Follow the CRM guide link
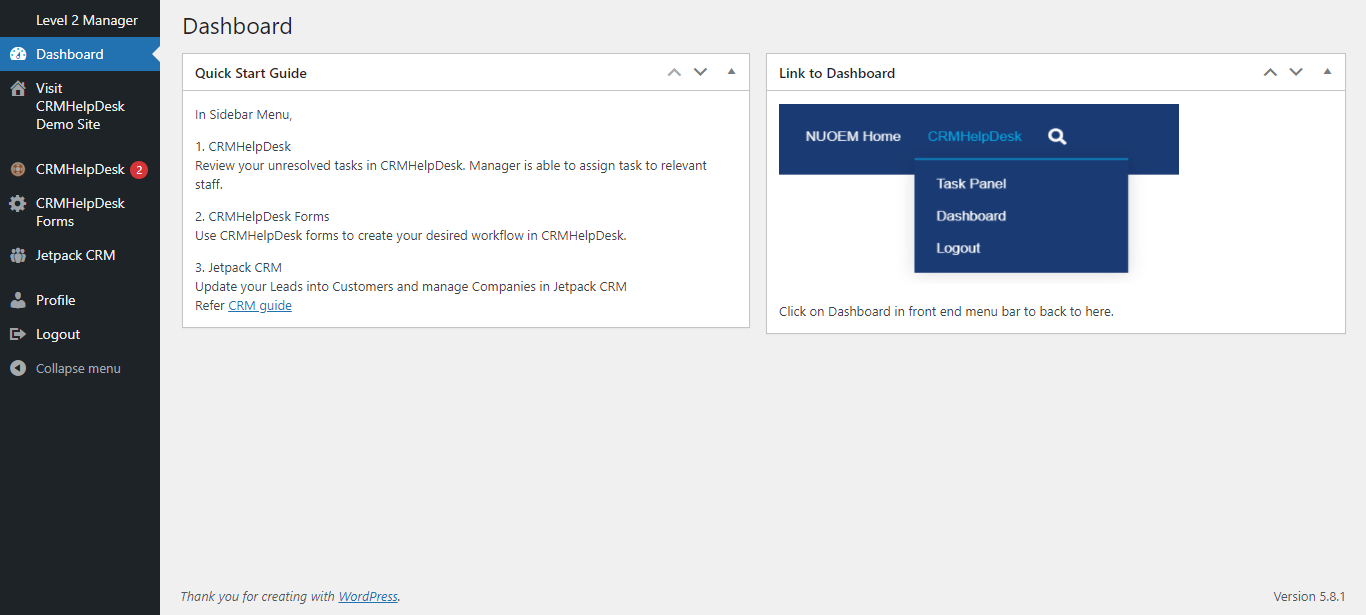Screen dimensions: 1366x615 260,306
